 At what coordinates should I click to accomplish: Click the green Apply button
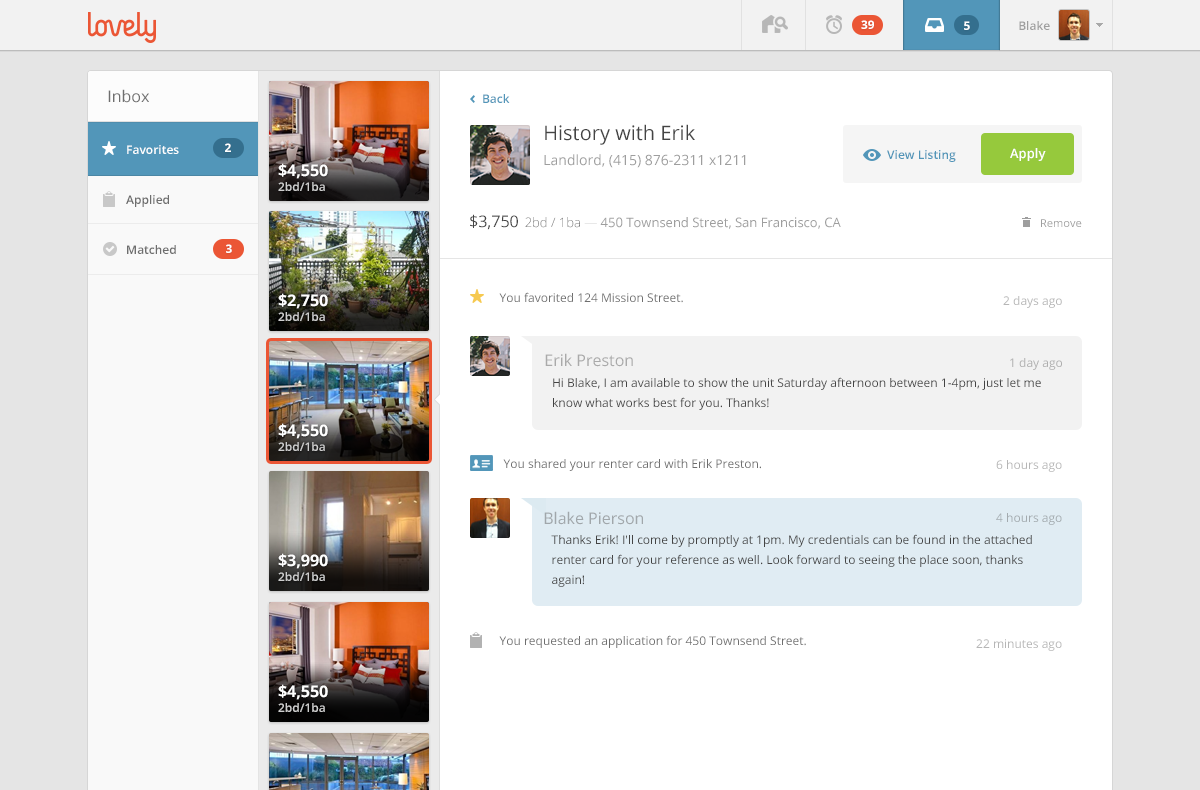(x=1027, y=154)
